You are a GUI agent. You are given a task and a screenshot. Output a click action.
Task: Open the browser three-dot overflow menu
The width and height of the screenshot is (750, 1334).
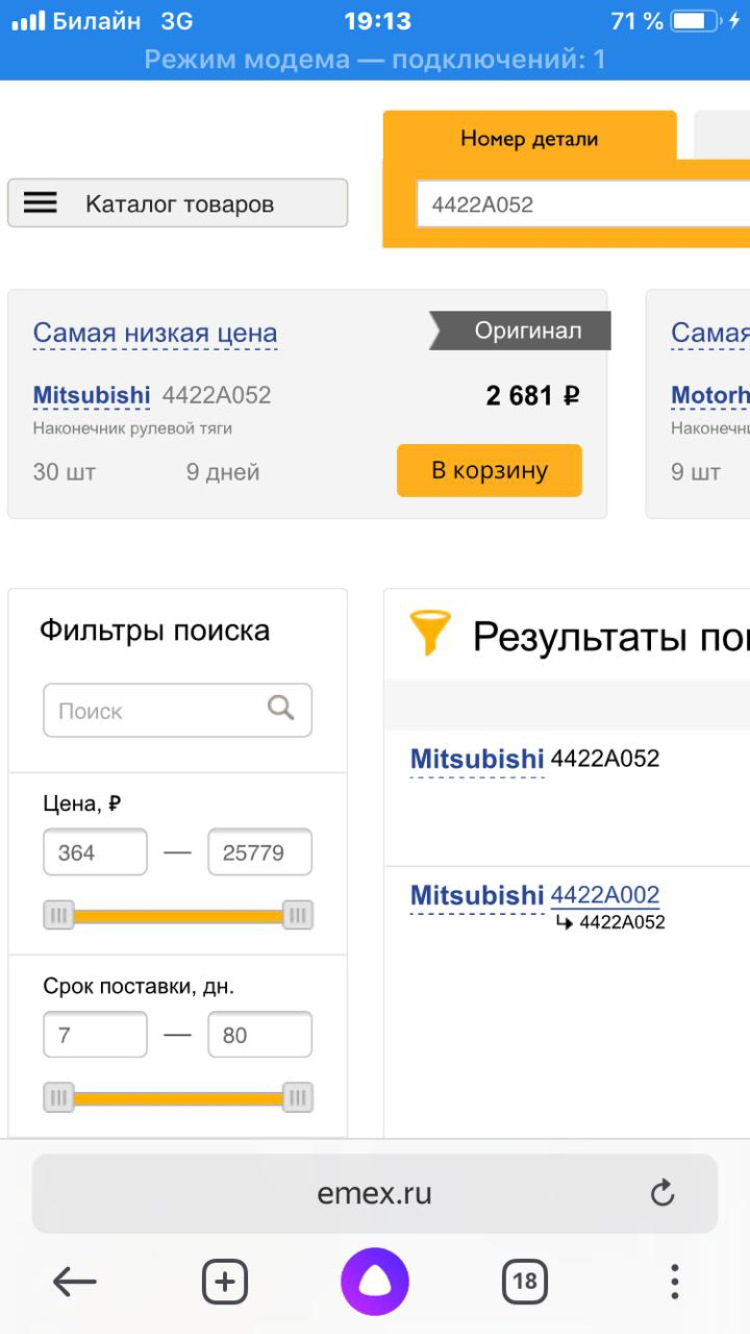pyautogui.click(x=675, y=1280)
